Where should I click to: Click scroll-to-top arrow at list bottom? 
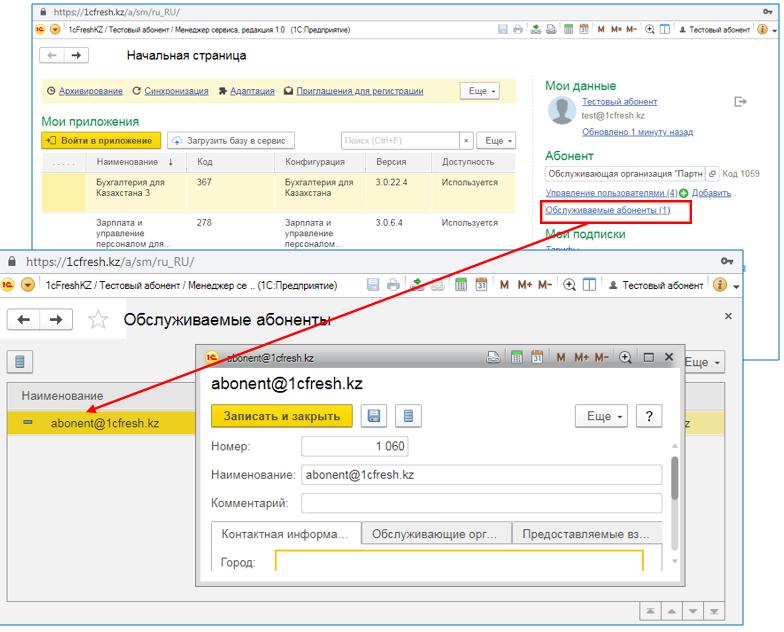coord(650,612)
